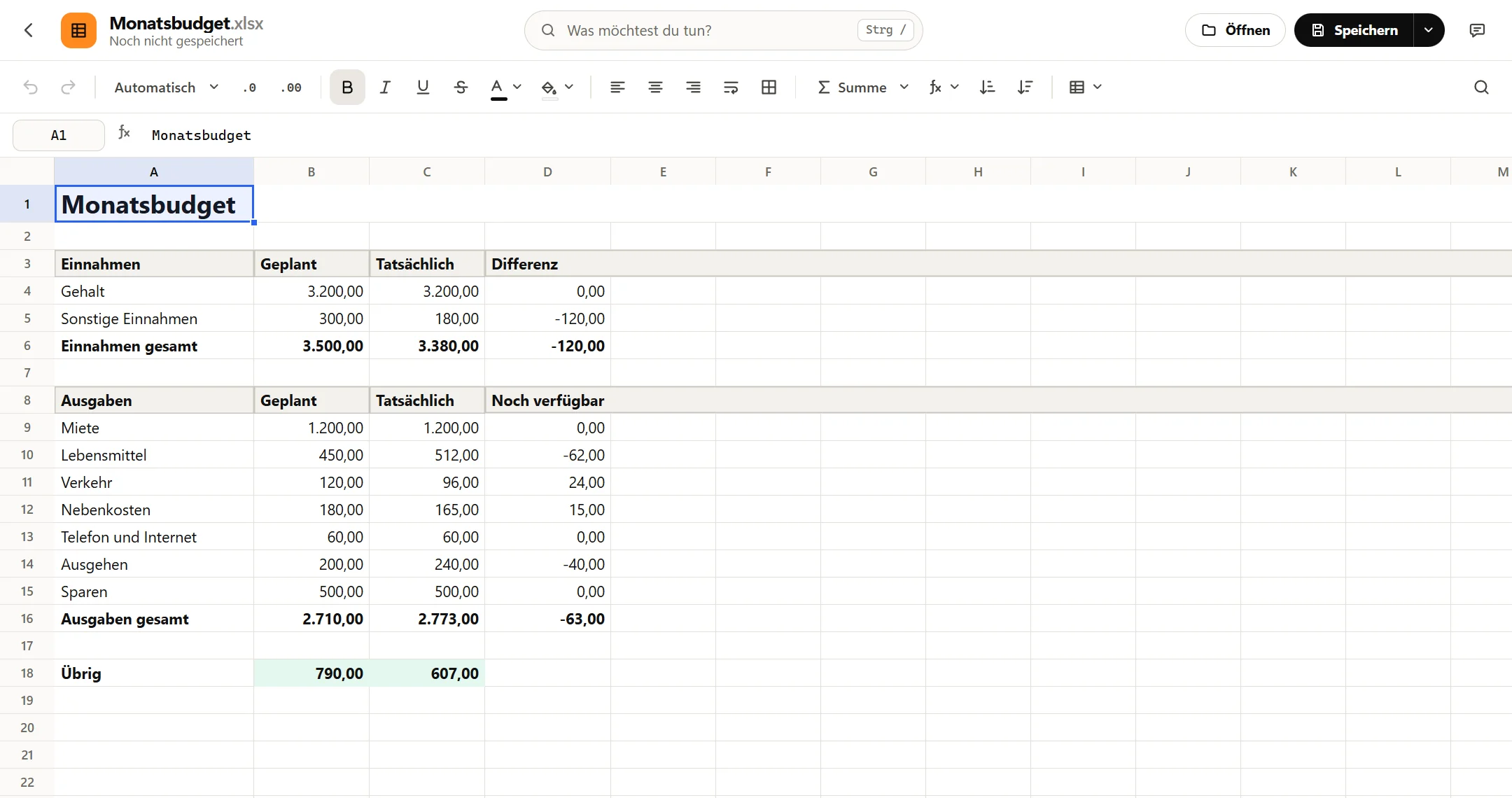Apply strikethrough formatting
This screenshot has height=798, width=1512.
click(461, 87)
